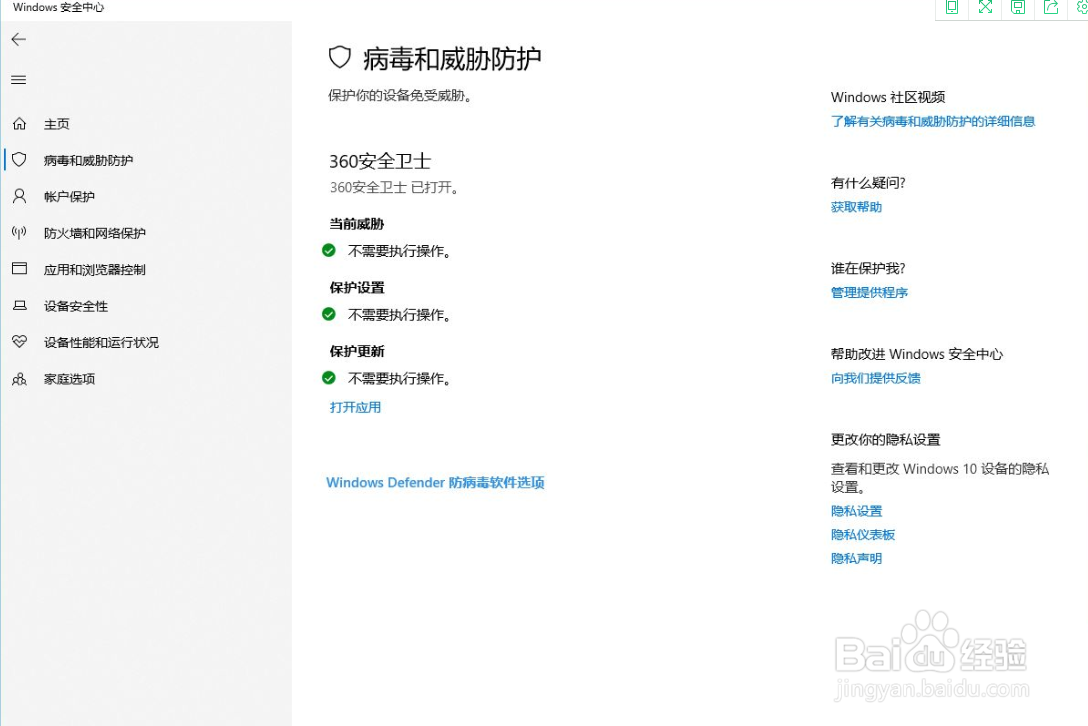Click Windows 安全中心 window title text
Image resolution: width=1088 pixels, height=726 pixels.
58,8
